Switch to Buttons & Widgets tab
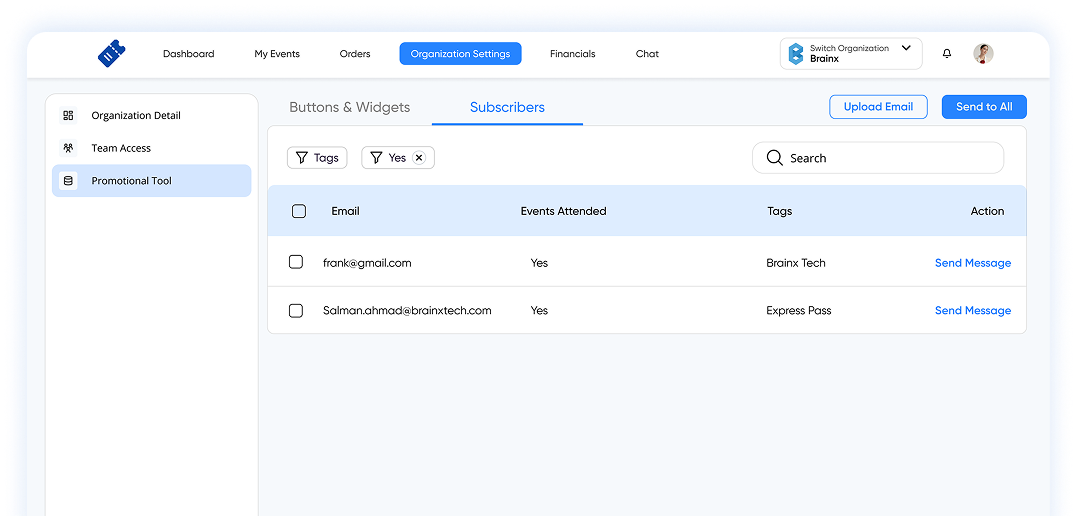Image resolution: width=1077 pixels, height=516 pixels. pyautogui.click(x=350, y=107)
